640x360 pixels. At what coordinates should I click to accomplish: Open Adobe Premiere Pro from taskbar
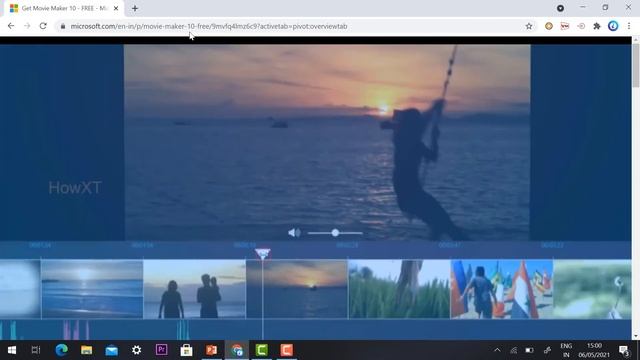[162, 350]
